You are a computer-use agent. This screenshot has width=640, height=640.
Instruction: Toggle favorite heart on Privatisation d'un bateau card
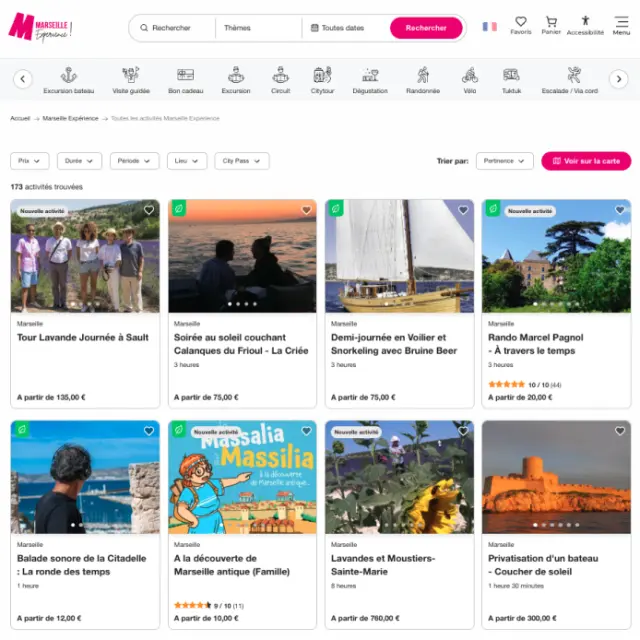(620, 431)
